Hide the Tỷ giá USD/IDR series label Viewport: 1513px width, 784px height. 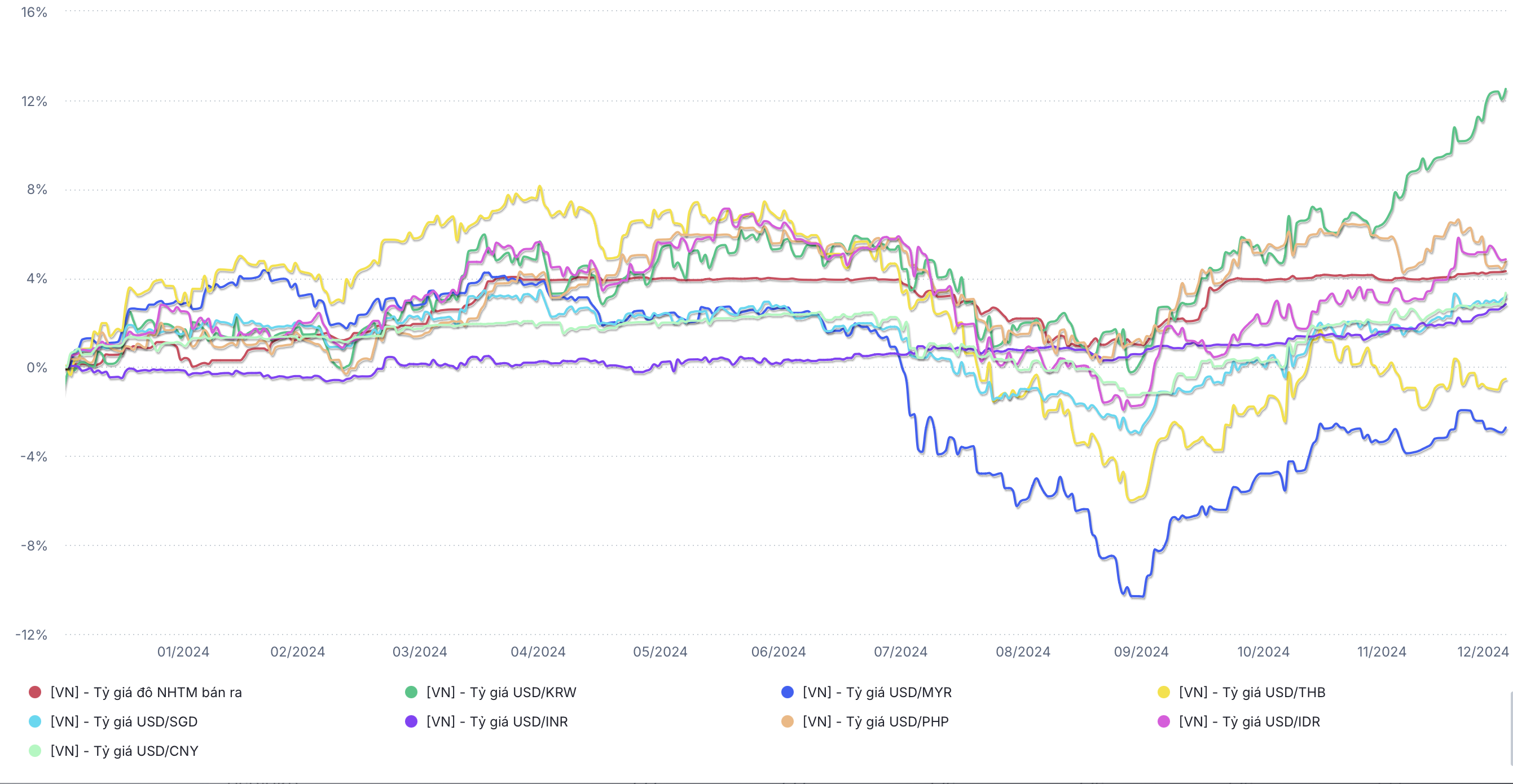[x=1250, y=722]
